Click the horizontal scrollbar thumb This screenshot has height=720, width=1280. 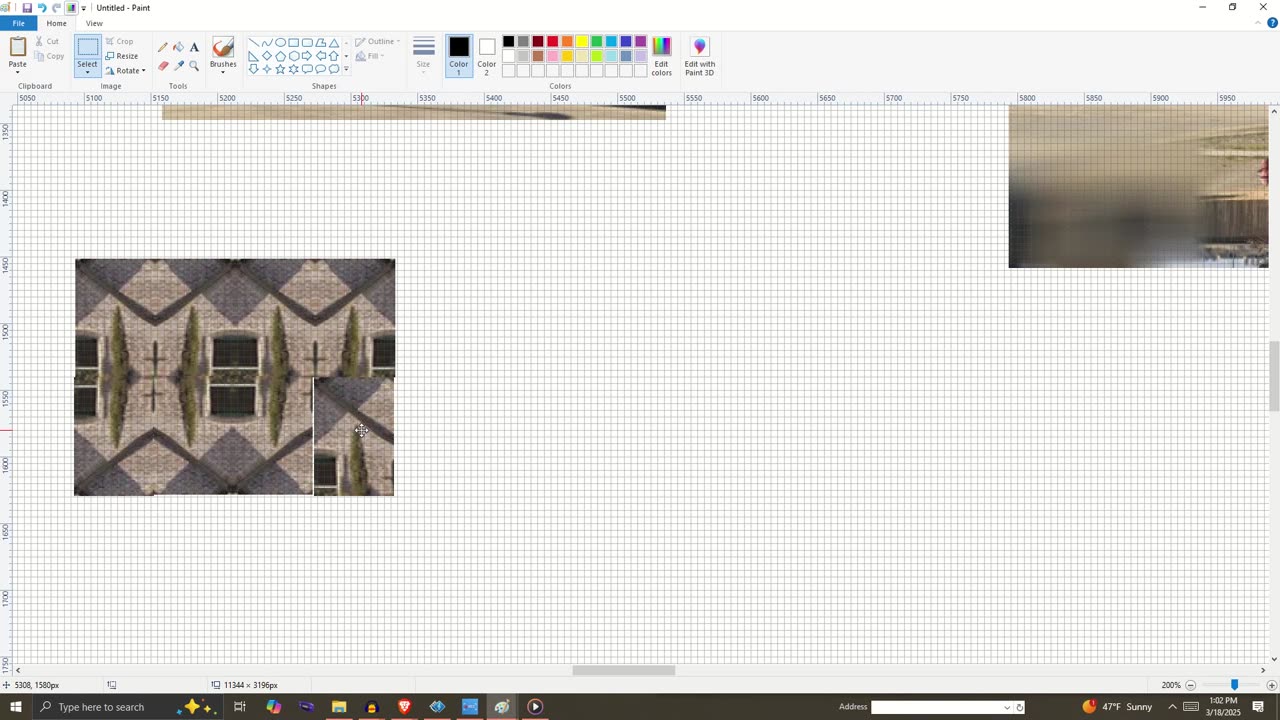click(x=624, y=670)
